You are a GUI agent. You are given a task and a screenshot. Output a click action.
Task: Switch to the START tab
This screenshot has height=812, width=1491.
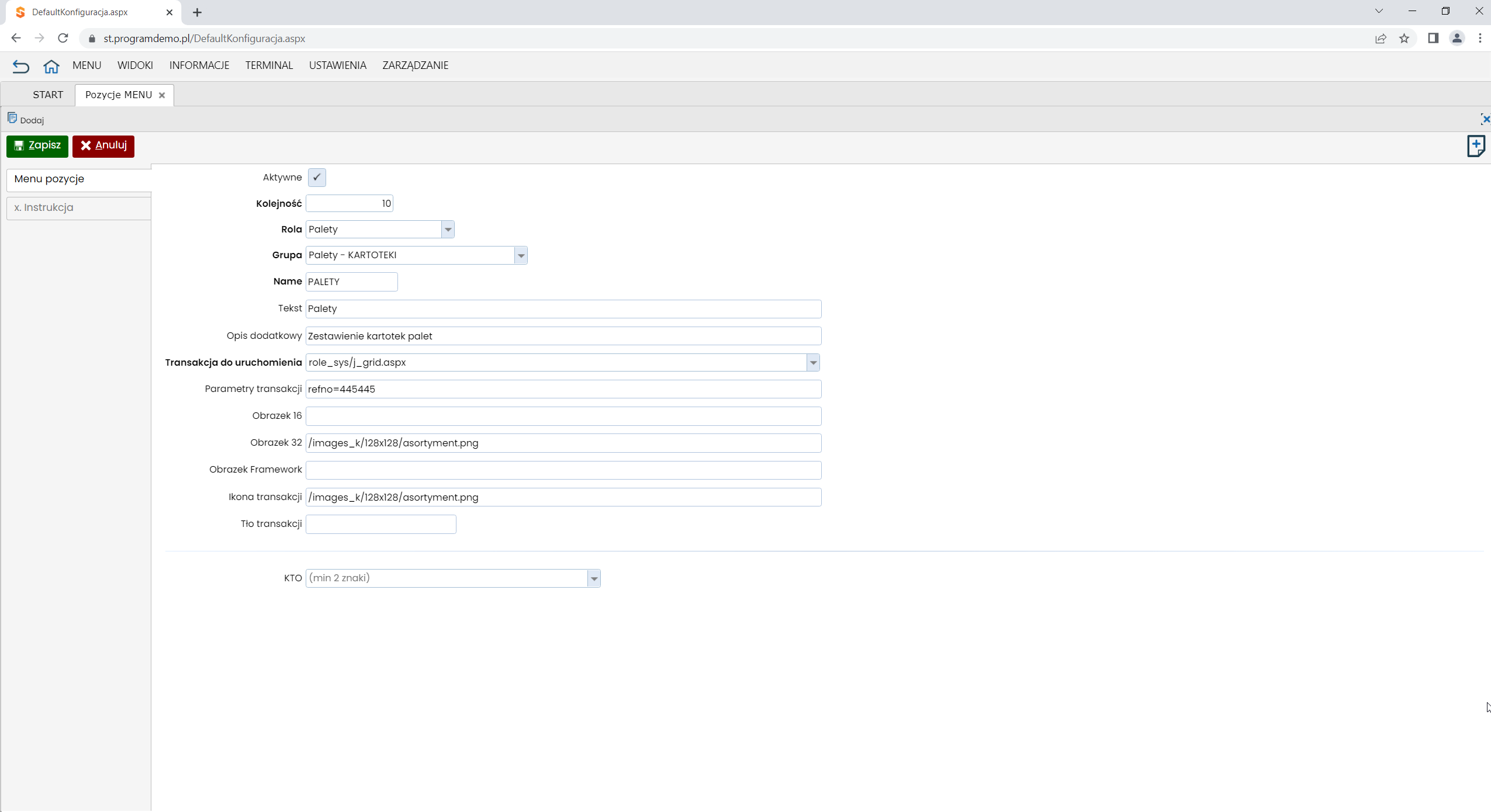coord(48,95)
